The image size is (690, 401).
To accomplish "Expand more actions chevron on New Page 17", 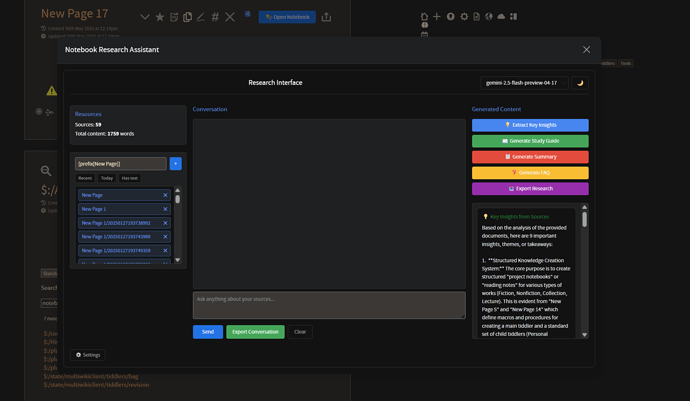I will (145, 17).
